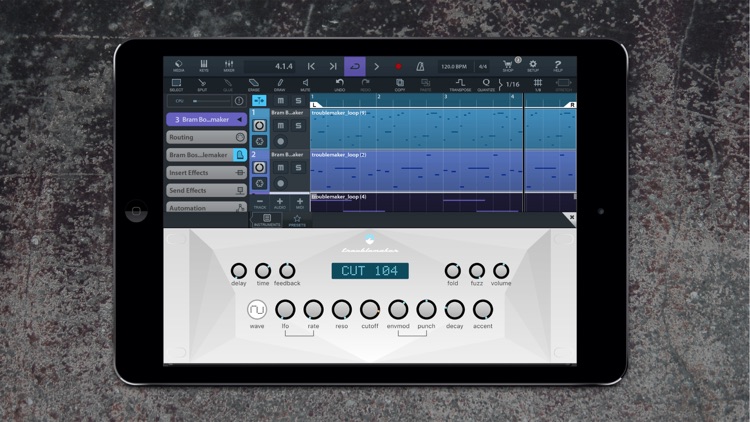Viewport: 750px width, 422px height.
Task: Mute track 1 with M button
Action: tap(281, 125)
